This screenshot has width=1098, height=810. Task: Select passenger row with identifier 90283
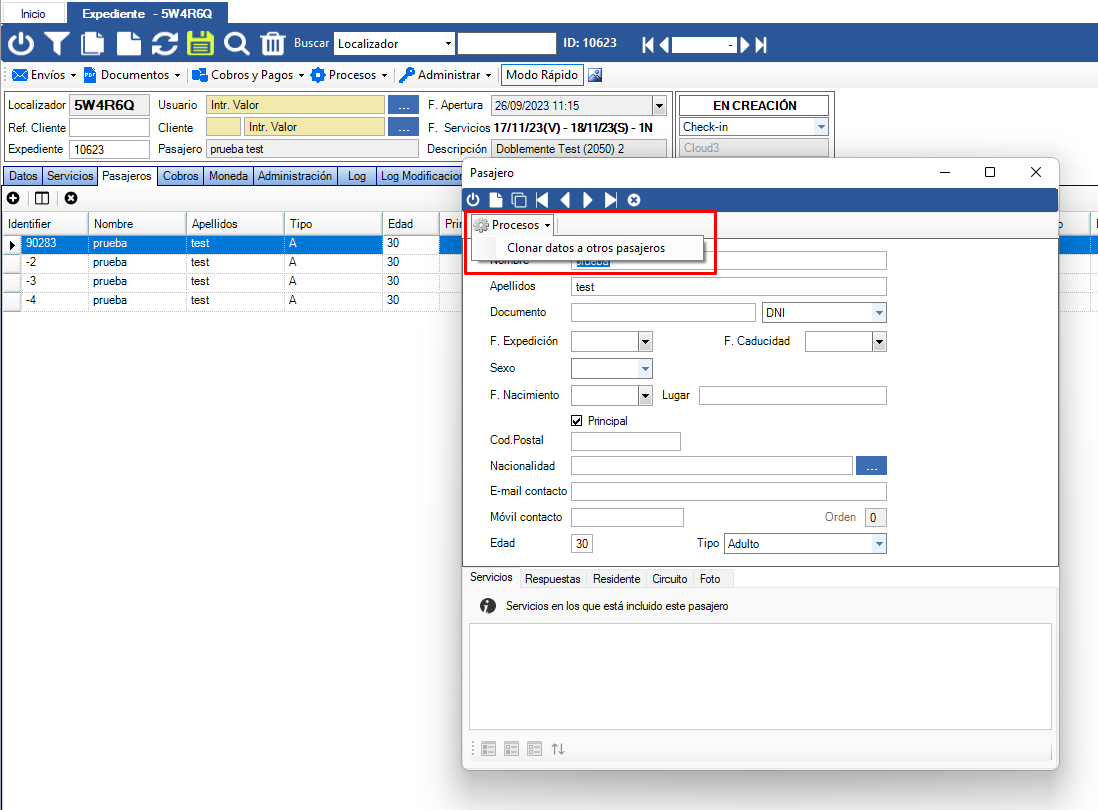coord(231,244)
